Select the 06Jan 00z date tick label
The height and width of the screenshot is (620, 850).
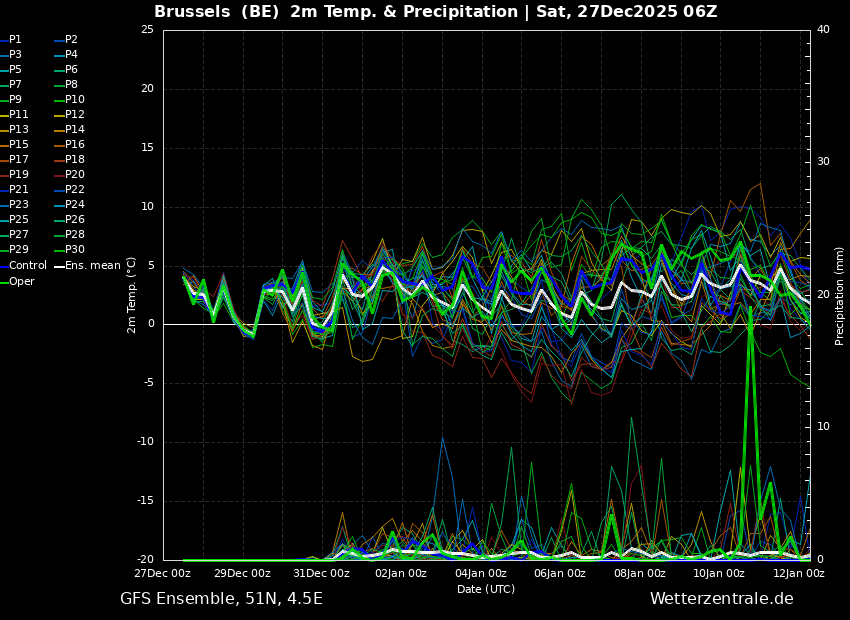560,573
